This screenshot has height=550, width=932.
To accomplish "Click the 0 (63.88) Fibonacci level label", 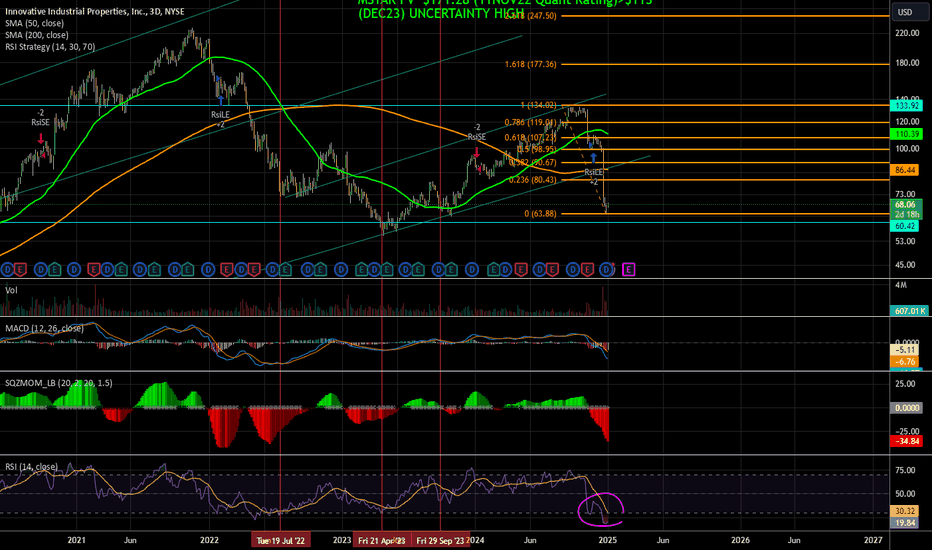I will (540, 213).
